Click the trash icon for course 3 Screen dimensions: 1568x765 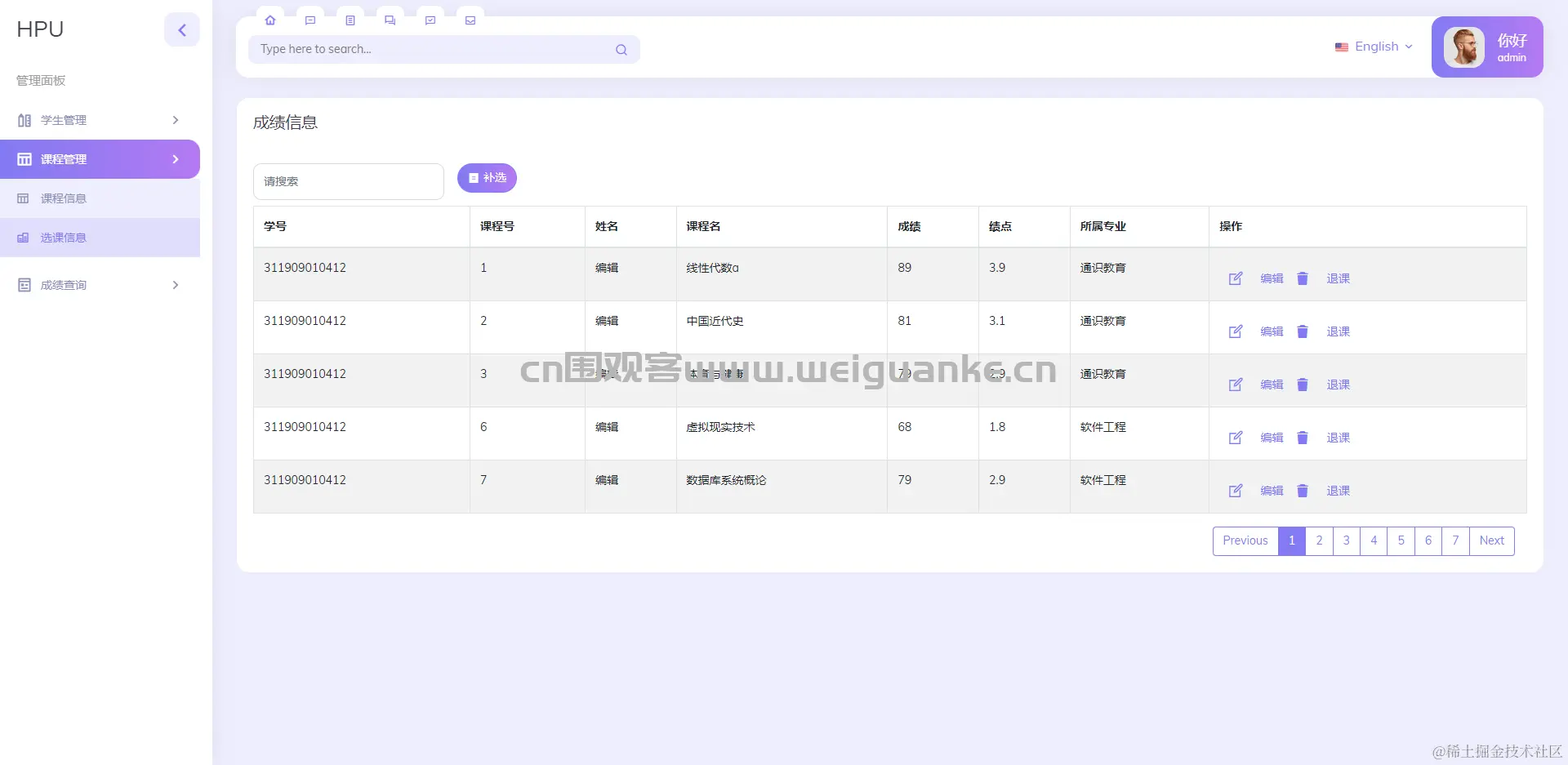pos(1303,385)
